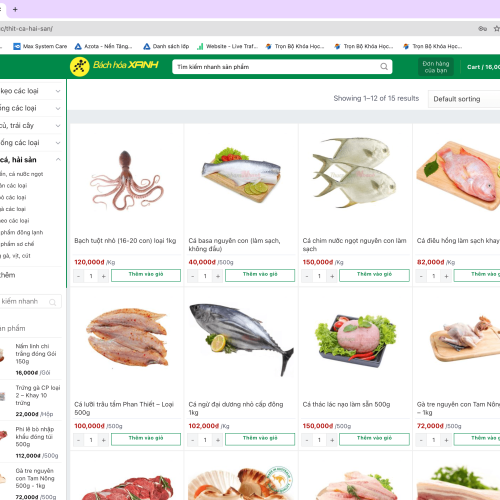Open Max System Care bookmark
This screenshot has height=500, width=500.
[x=40, y=46]
